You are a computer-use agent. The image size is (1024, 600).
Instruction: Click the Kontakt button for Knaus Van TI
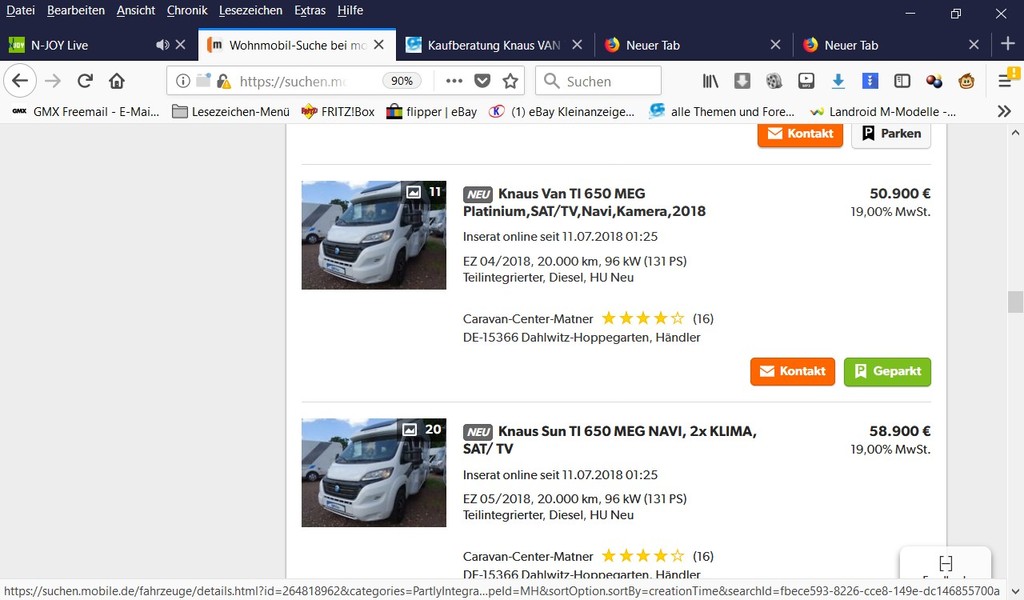tap(792, 371)
